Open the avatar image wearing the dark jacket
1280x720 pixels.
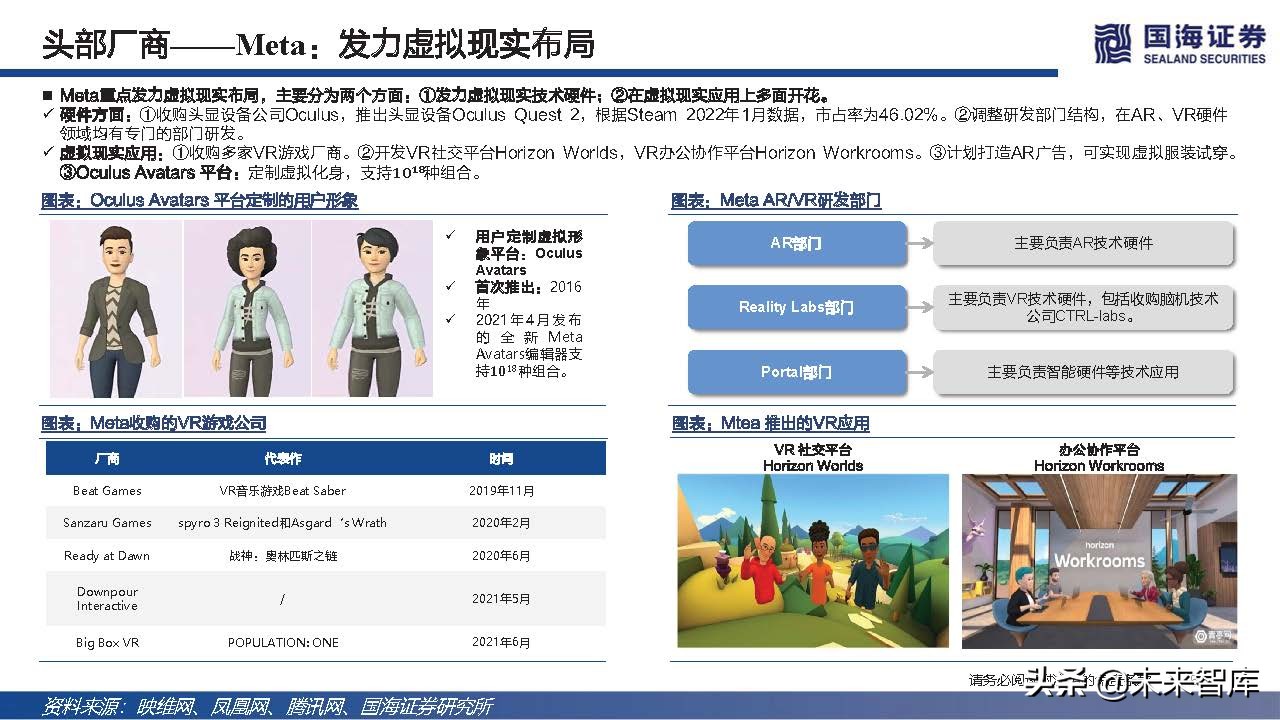coord(116,308)
